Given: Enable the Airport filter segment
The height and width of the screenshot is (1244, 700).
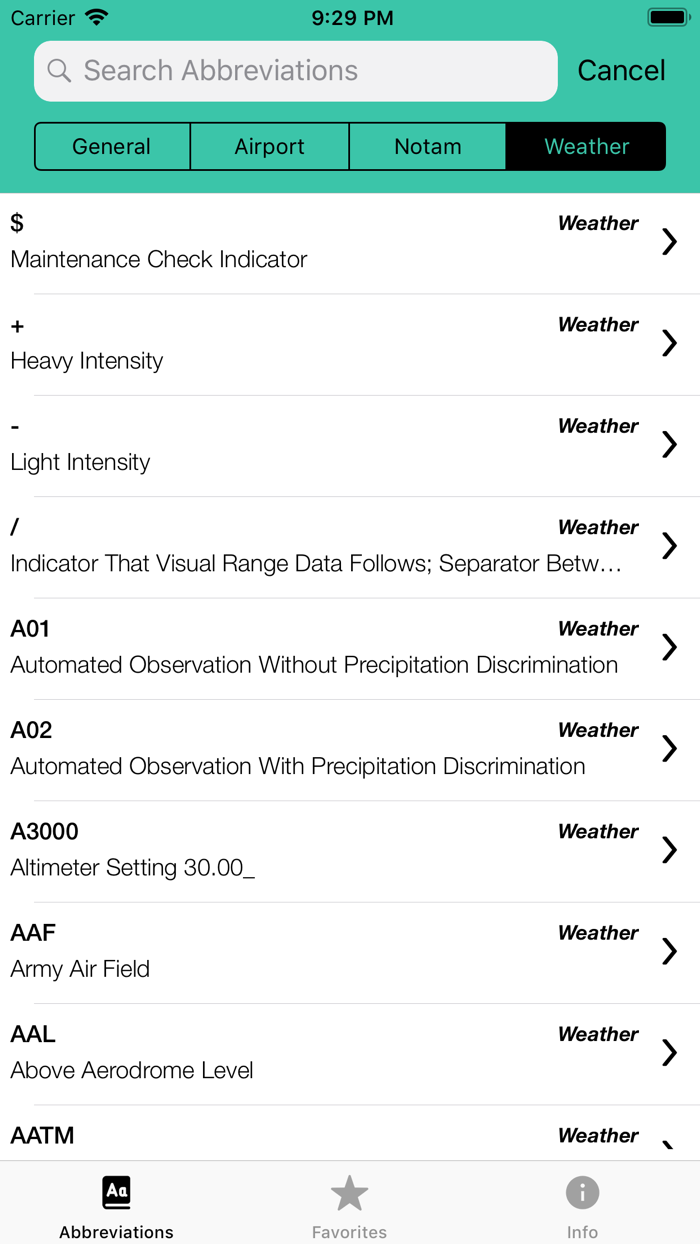Looking at the screenshot, I should [x=269, y=146].
